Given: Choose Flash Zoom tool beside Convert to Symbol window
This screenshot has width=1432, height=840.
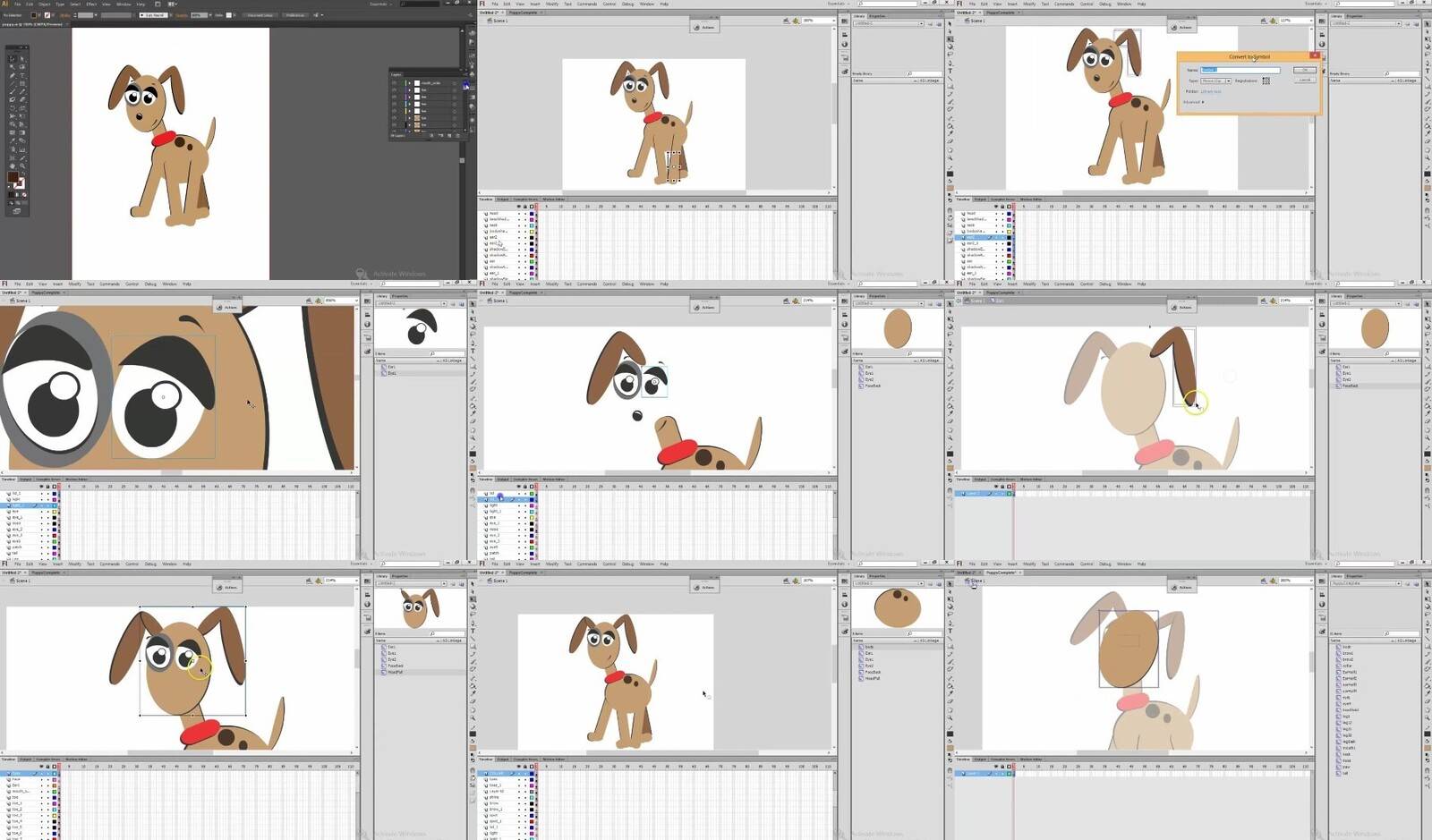Looking at the screenshot, I should tap(1428, 157).
